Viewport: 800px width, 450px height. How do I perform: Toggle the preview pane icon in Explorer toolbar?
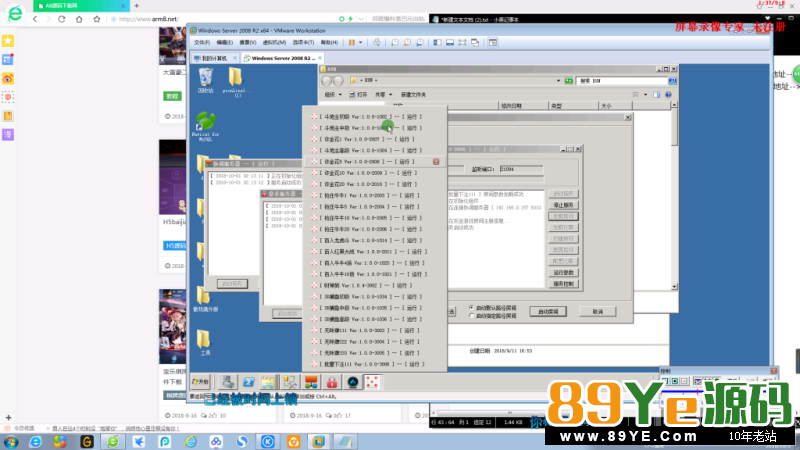tap(657, 94)
